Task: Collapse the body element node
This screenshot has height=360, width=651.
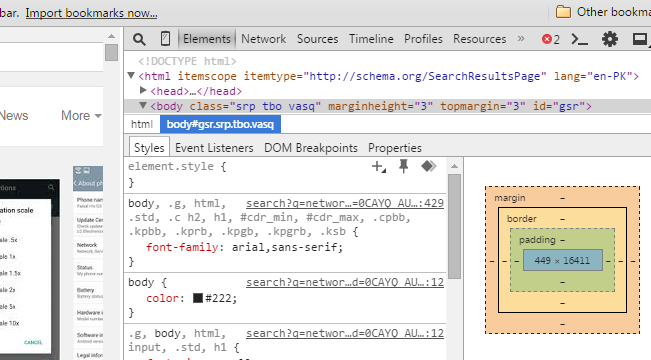Action: coord(143,105)
